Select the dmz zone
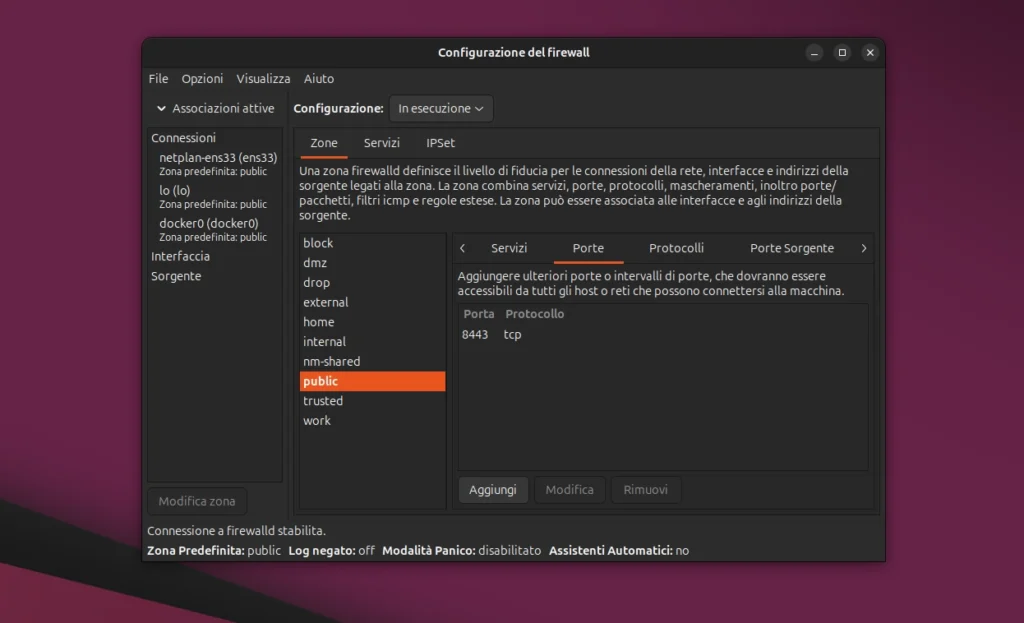 coord(316,262)
